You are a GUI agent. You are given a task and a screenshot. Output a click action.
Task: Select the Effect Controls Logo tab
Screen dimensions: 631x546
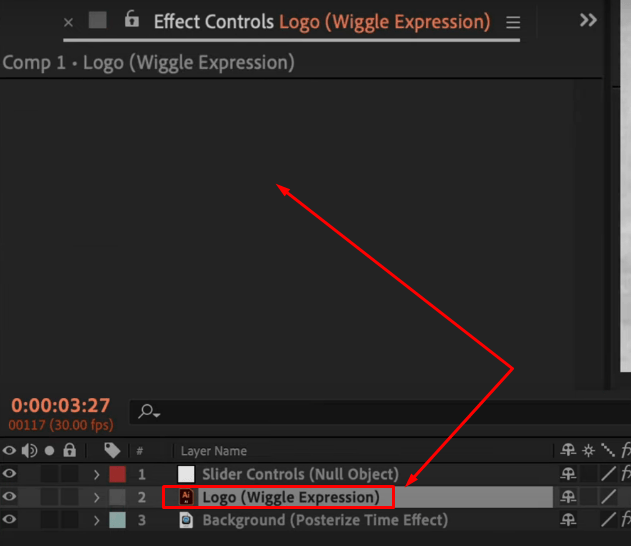pos(322,21)
